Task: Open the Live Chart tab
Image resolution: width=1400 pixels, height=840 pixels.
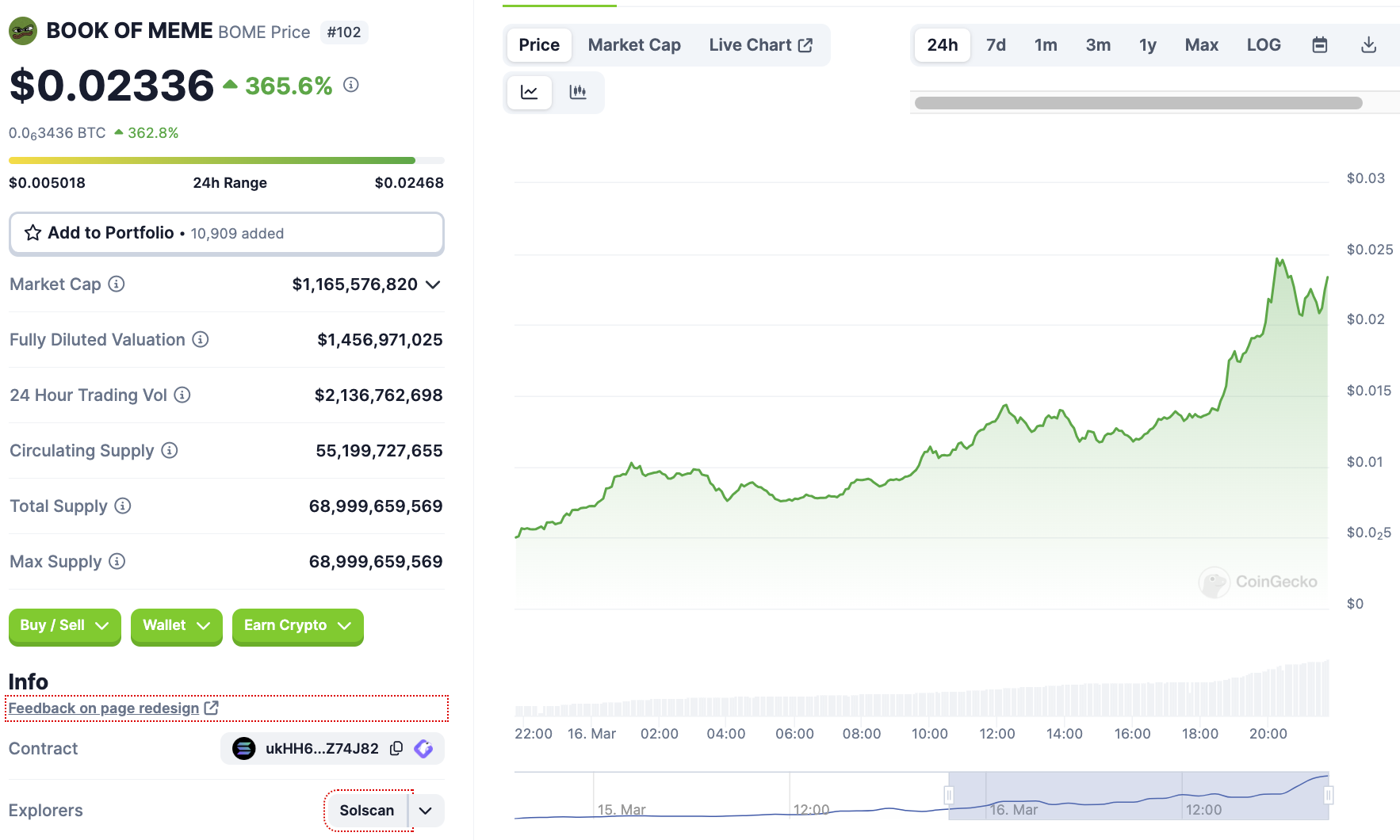Action: click(760, 45)
